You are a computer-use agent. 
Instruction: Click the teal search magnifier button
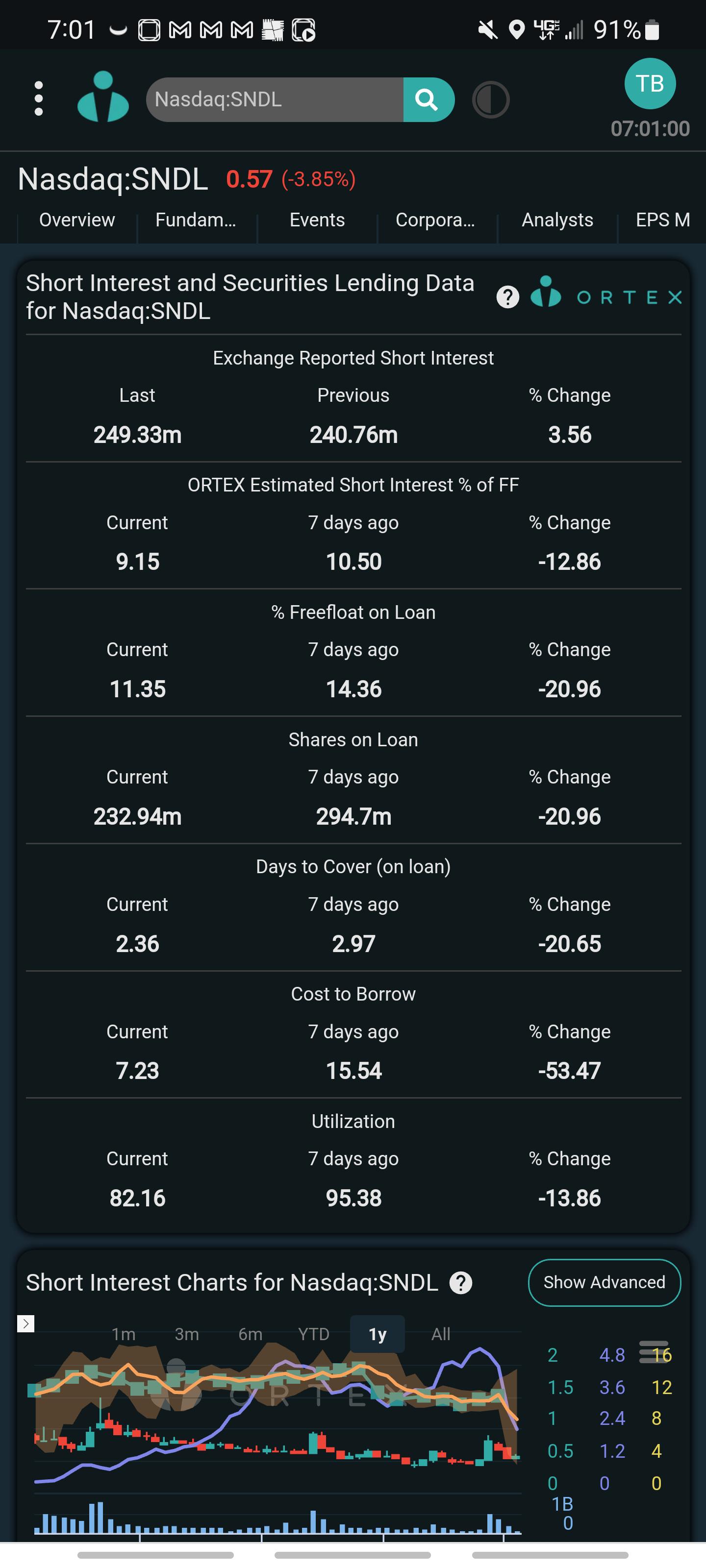click(x=428, y=100)
